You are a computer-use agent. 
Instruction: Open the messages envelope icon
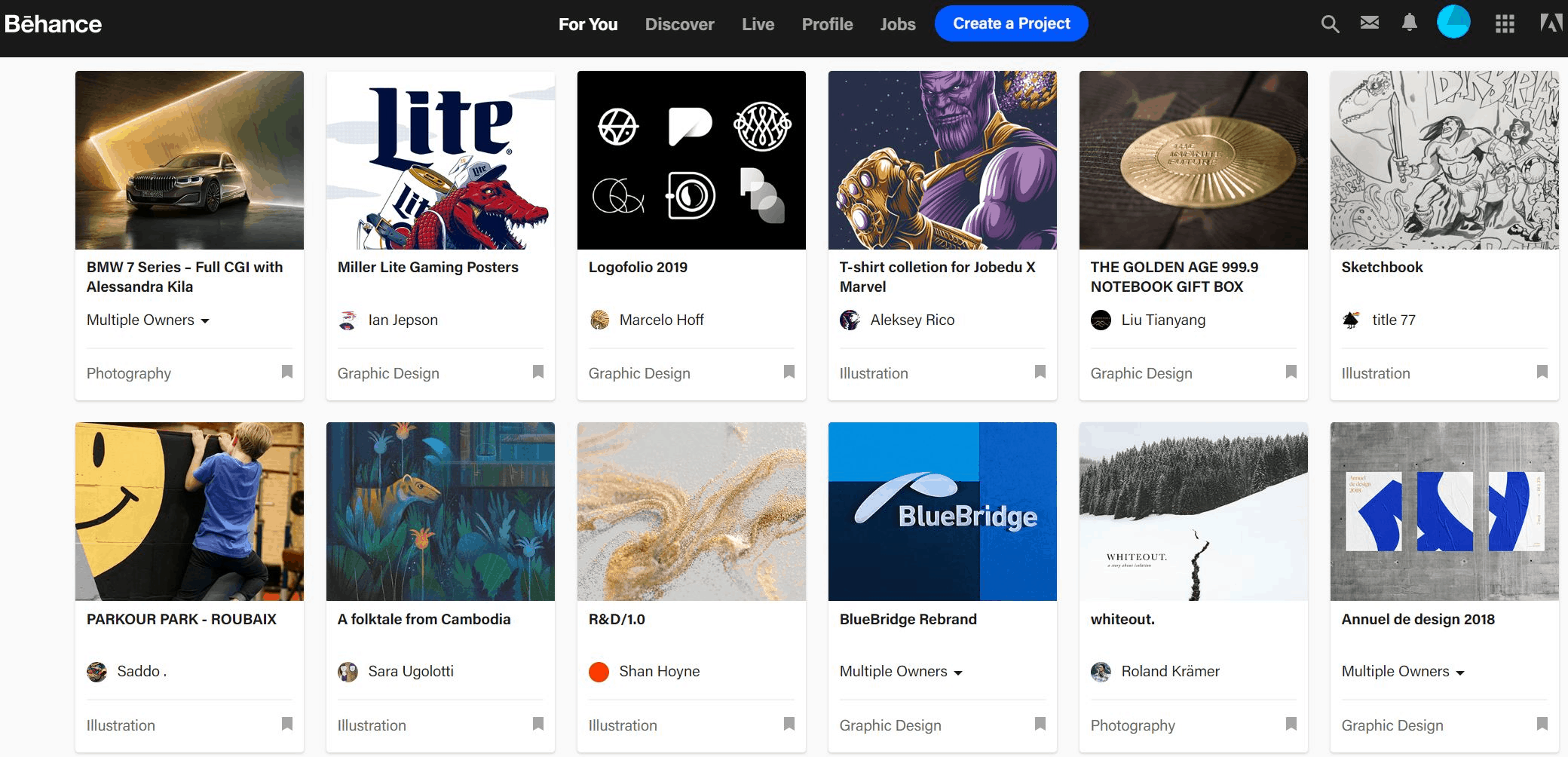coord(1370,23)
